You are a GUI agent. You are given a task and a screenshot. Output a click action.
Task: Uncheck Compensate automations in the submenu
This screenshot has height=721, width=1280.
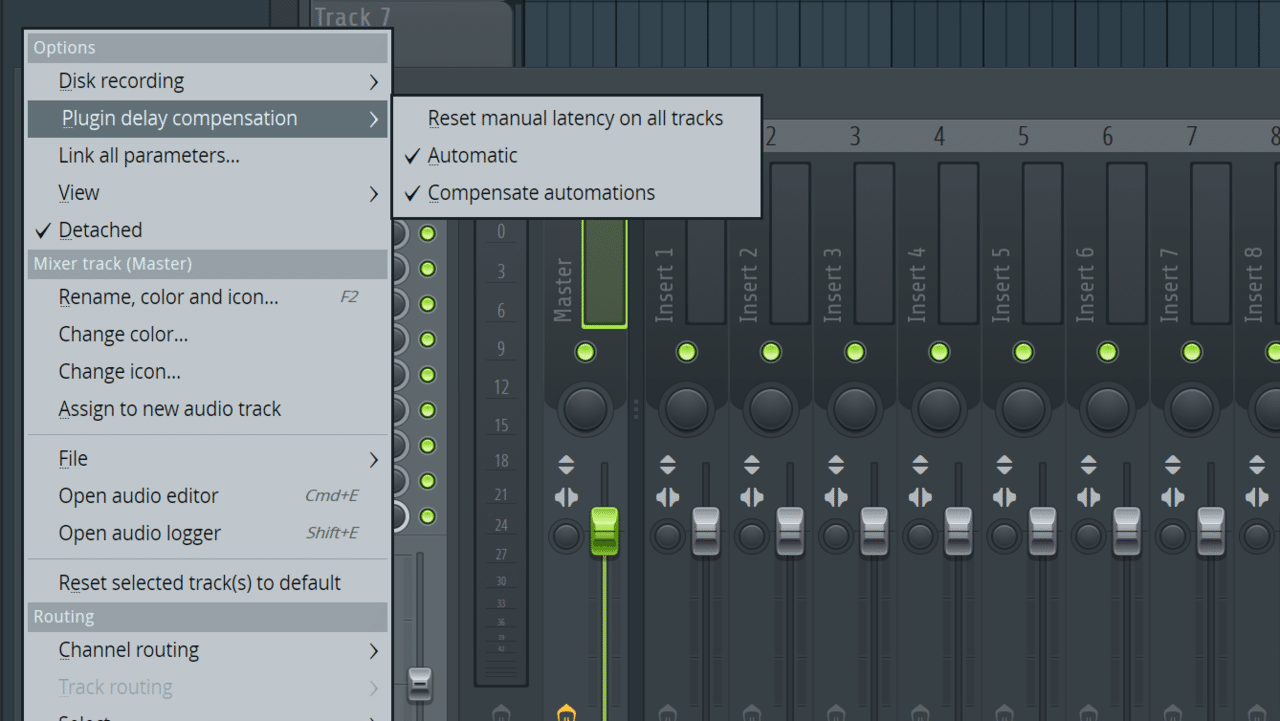pos(540,193)
